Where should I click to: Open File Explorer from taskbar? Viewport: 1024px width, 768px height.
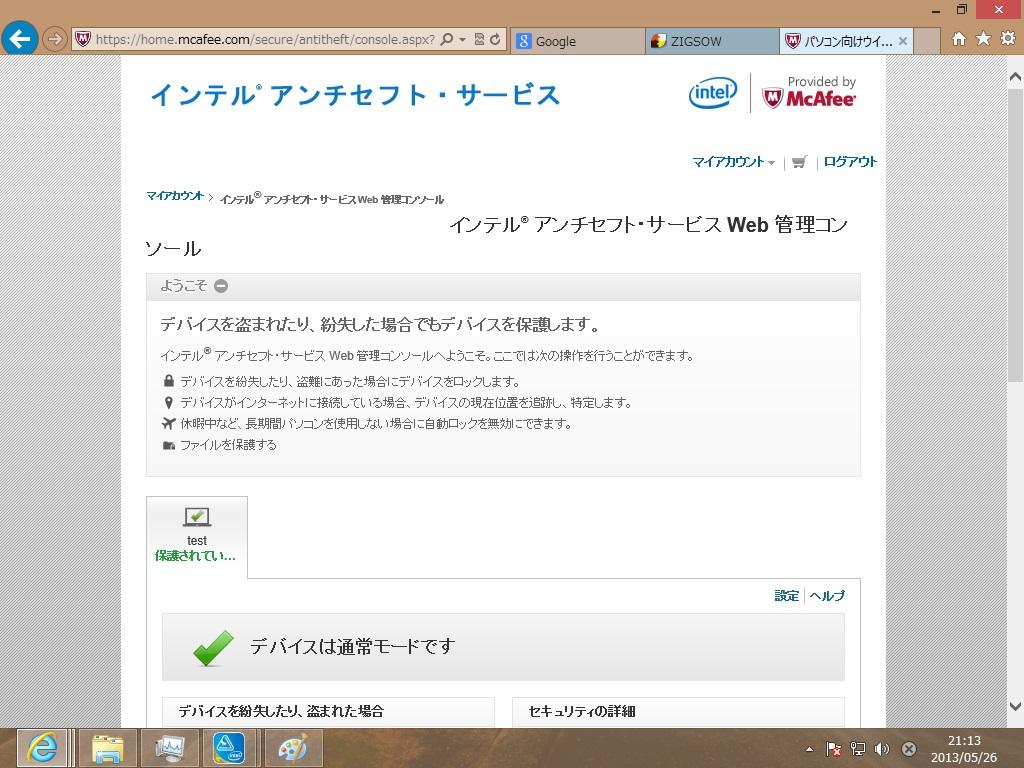108,748
